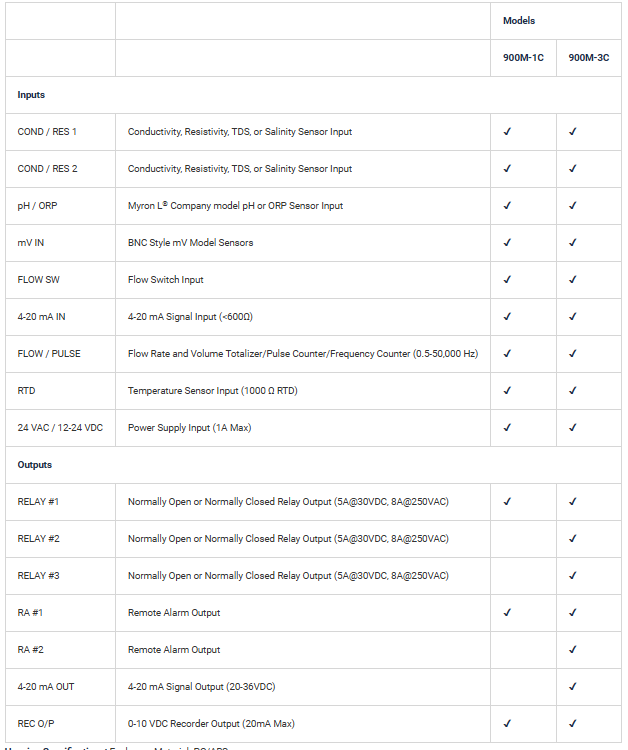Click the 24 VAC / 12-24 VDC label

click(x=60, y=428)
